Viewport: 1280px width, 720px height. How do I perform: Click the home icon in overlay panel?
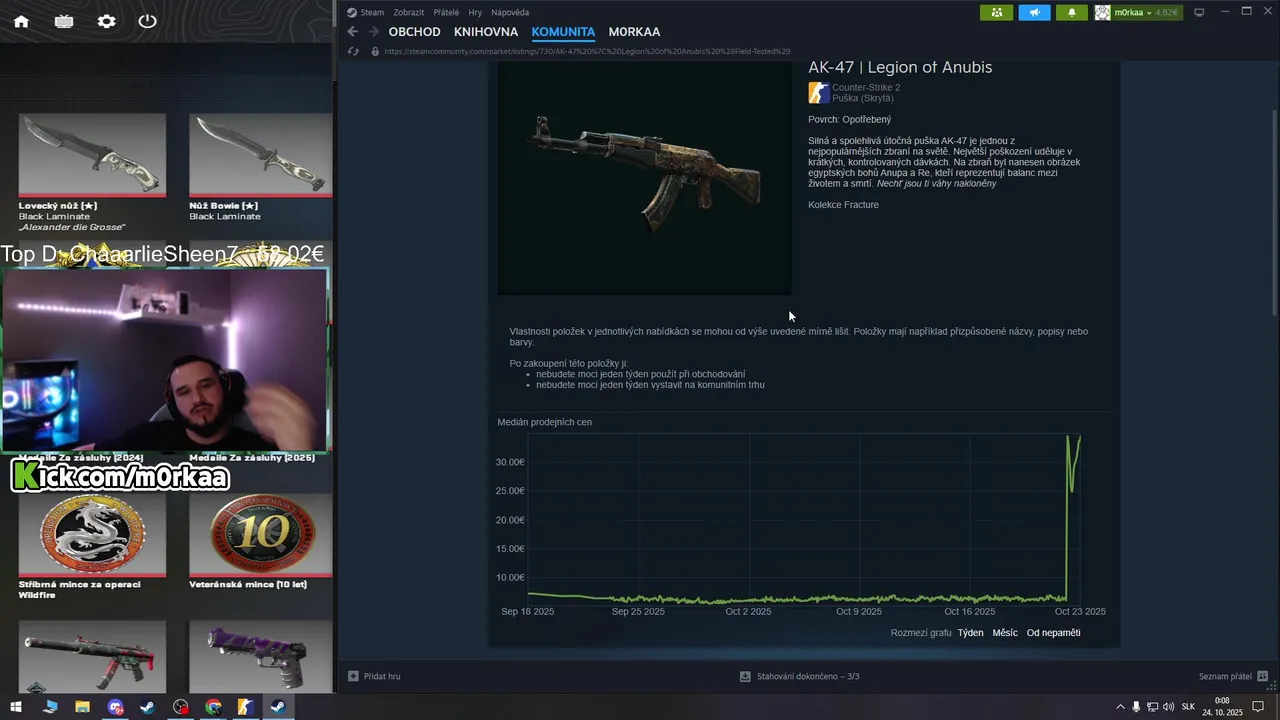21,21
